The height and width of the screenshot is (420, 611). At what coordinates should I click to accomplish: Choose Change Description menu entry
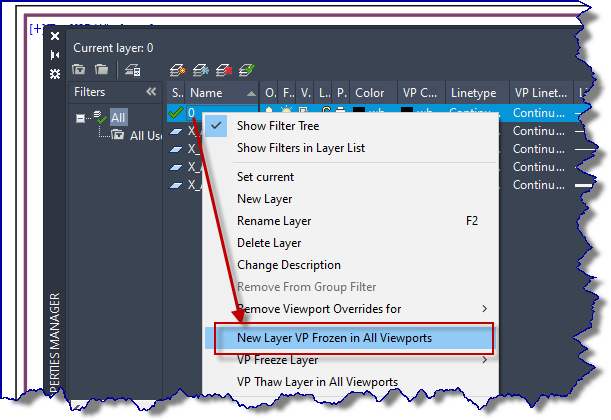(x=350, y=265)
